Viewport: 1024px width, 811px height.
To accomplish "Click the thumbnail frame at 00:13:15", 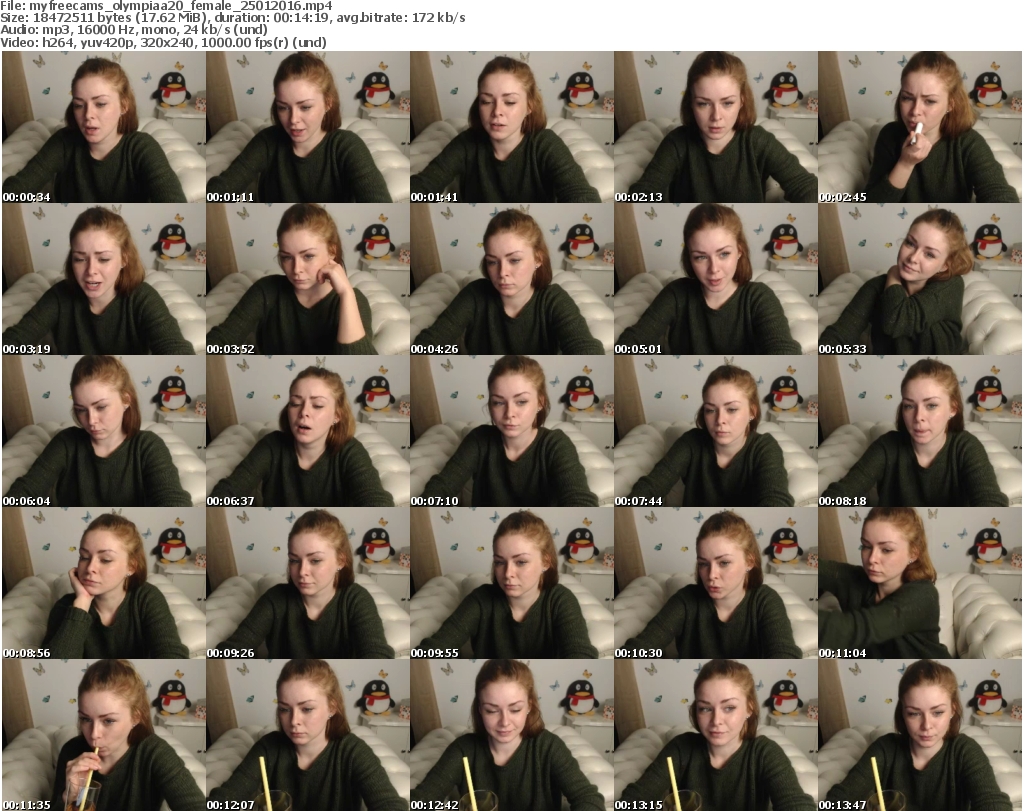I will (x=716, y=735).
